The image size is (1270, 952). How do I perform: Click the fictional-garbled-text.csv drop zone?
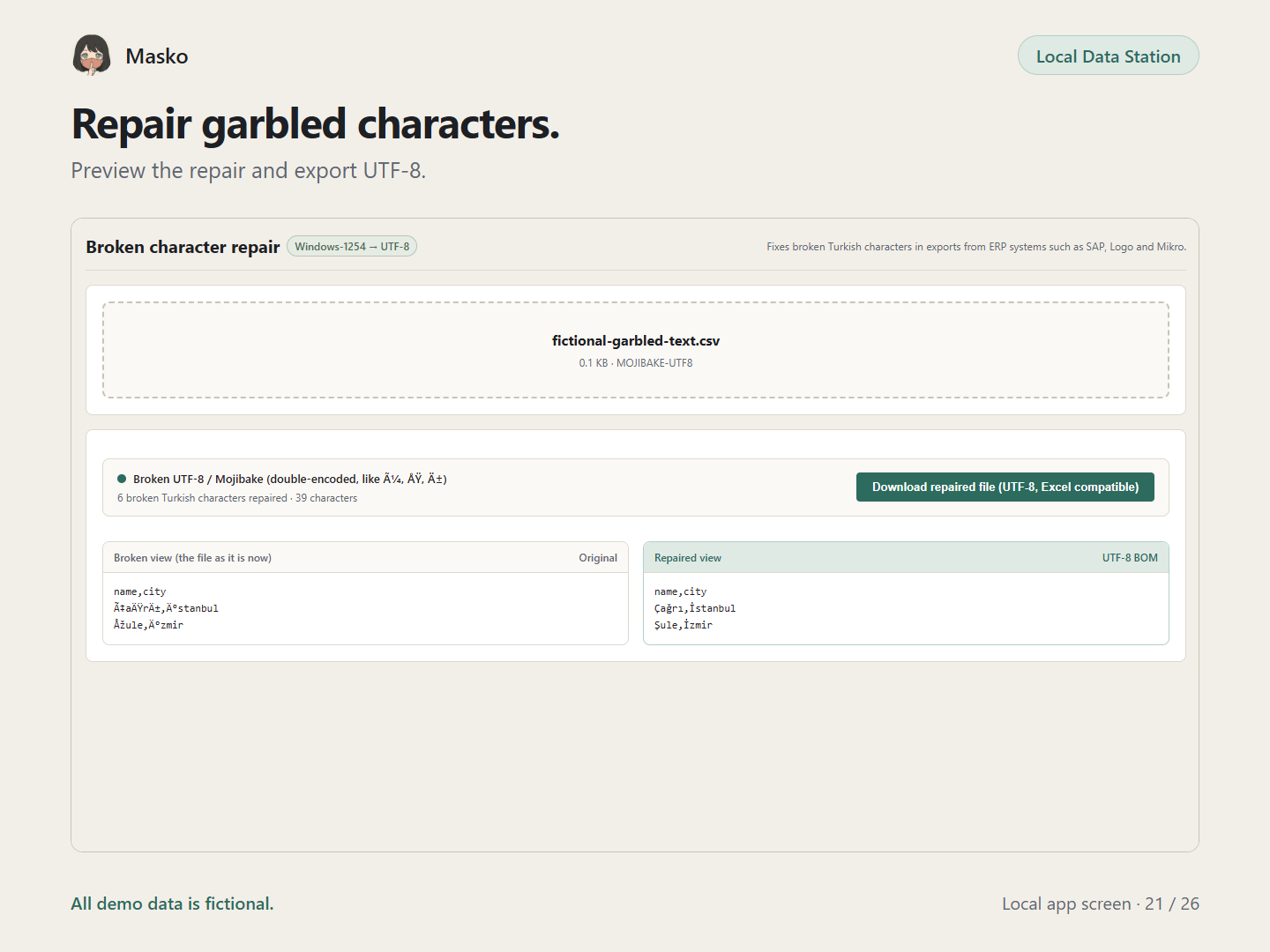[636, 350]
